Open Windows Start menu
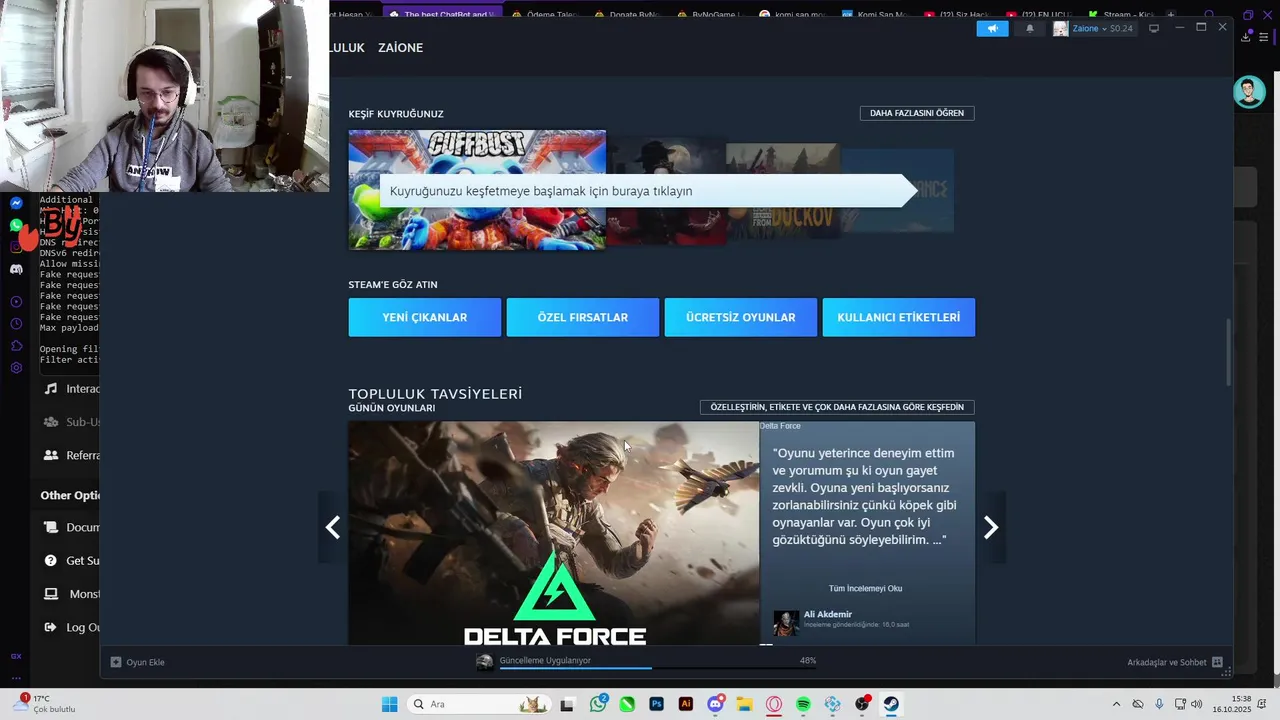 pyautogui.click(x=389, y=704)
